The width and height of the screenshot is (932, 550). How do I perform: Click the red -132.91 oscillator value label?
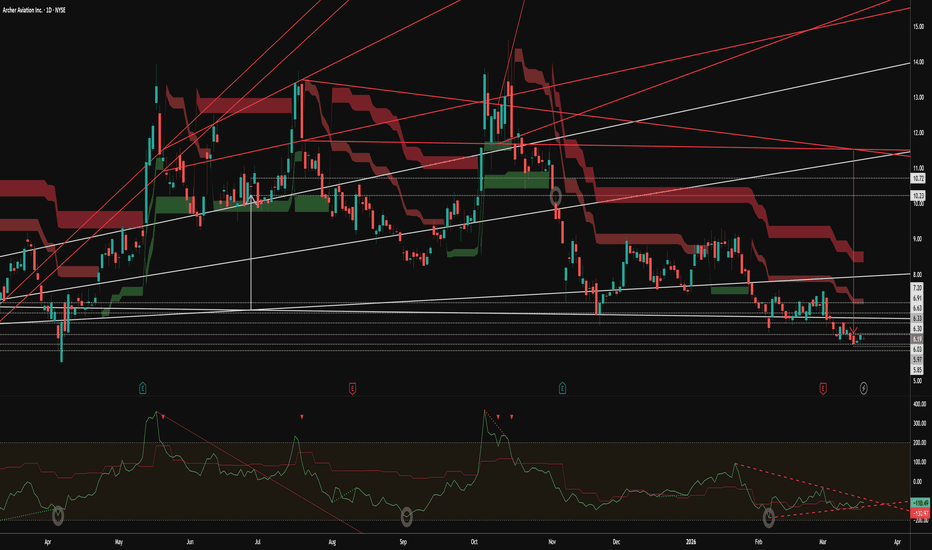(x=916, y=510)
